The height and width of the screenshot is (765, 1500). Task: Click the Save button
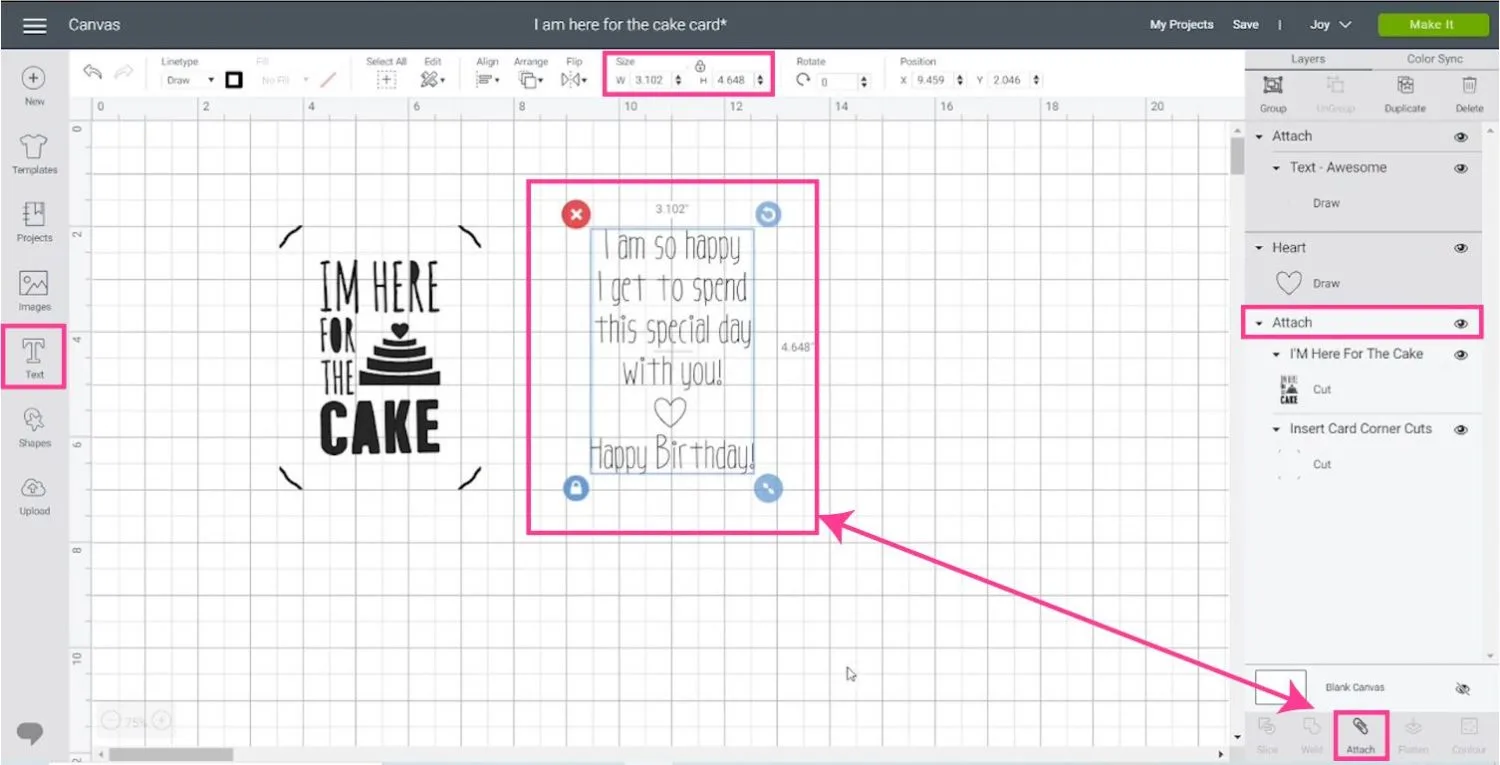click(x=1246, y=25)
